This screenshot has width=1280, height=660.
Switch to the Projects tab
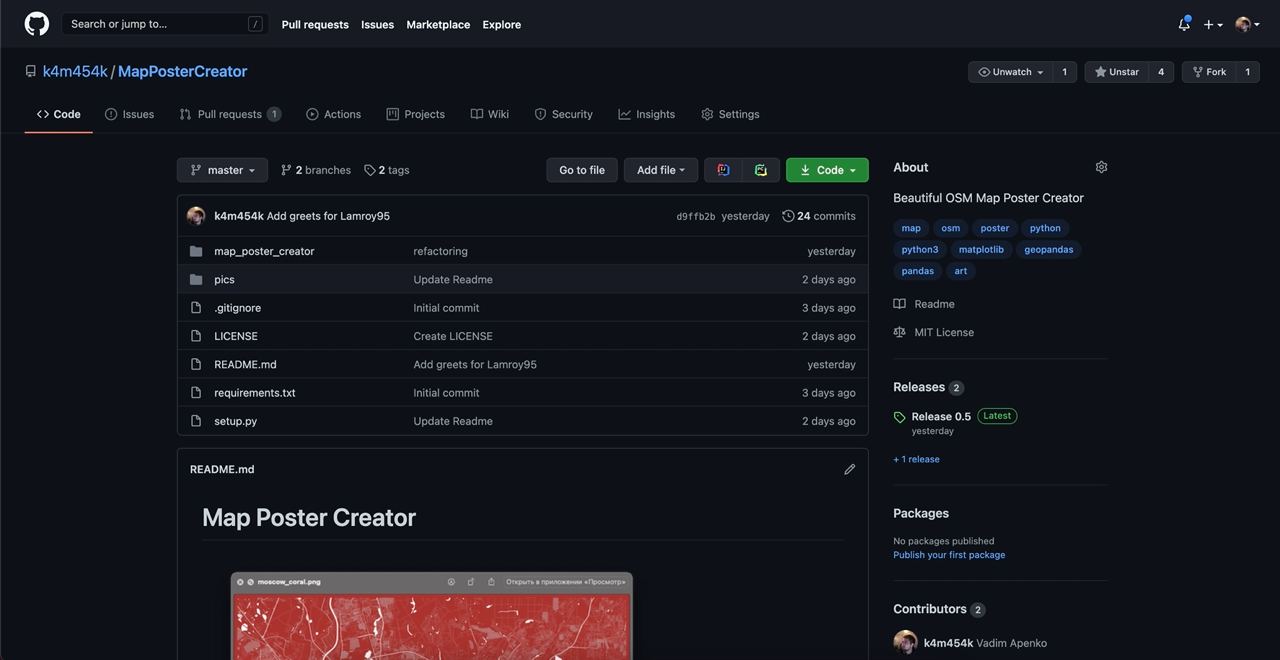415,114
